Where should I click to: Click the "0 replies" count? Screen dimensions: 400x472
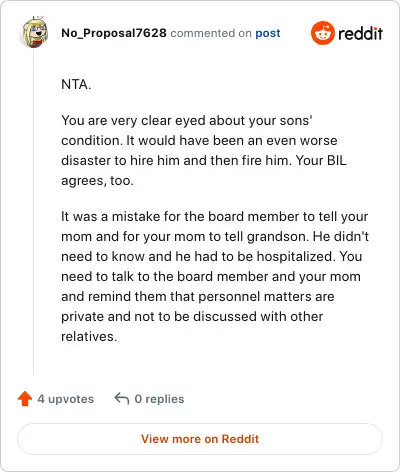[x=159, y=399]
